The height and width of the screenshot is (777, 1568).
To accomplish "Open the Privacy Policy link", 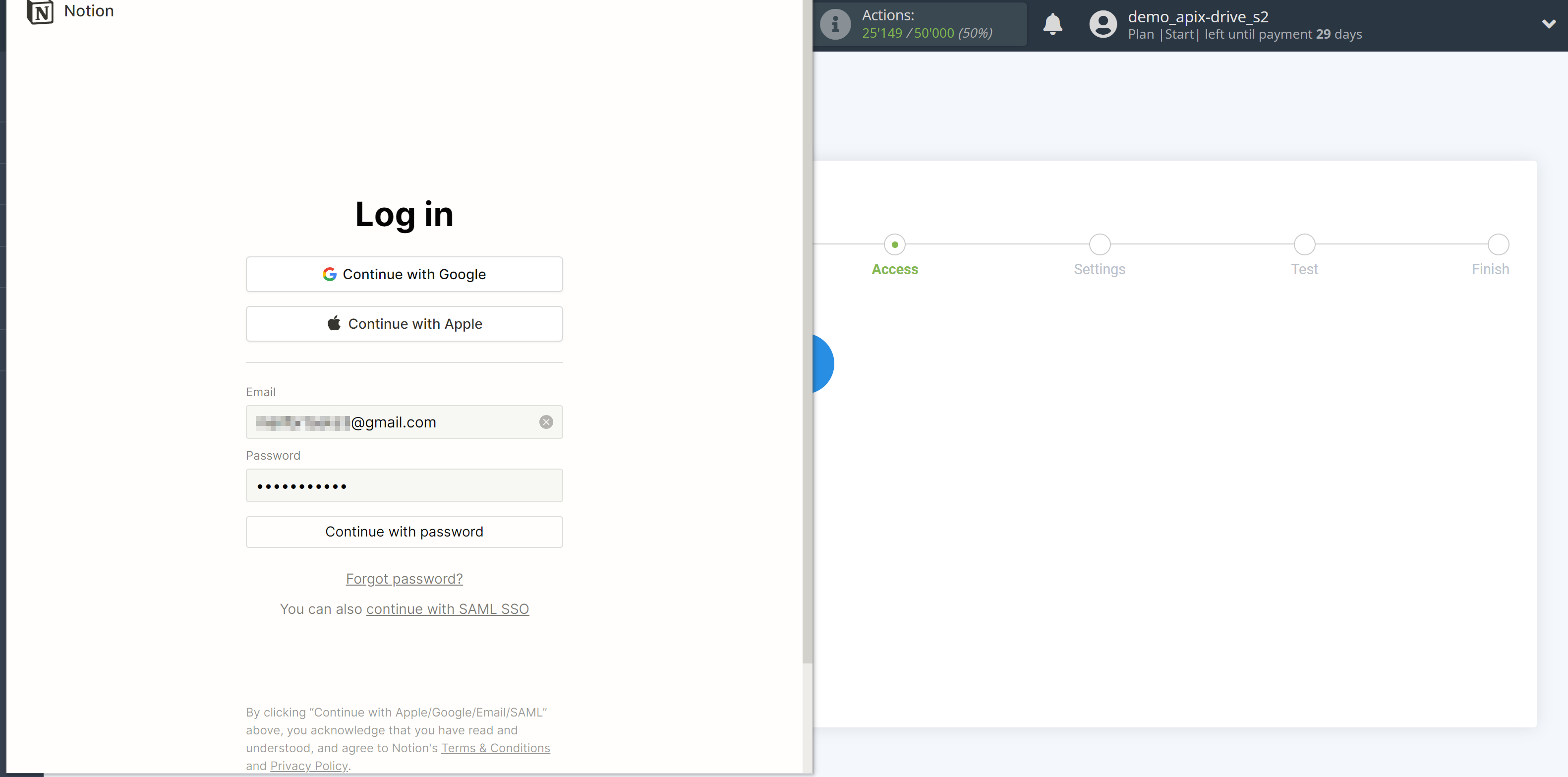I will pyautogui.click(x=309, y=766).
